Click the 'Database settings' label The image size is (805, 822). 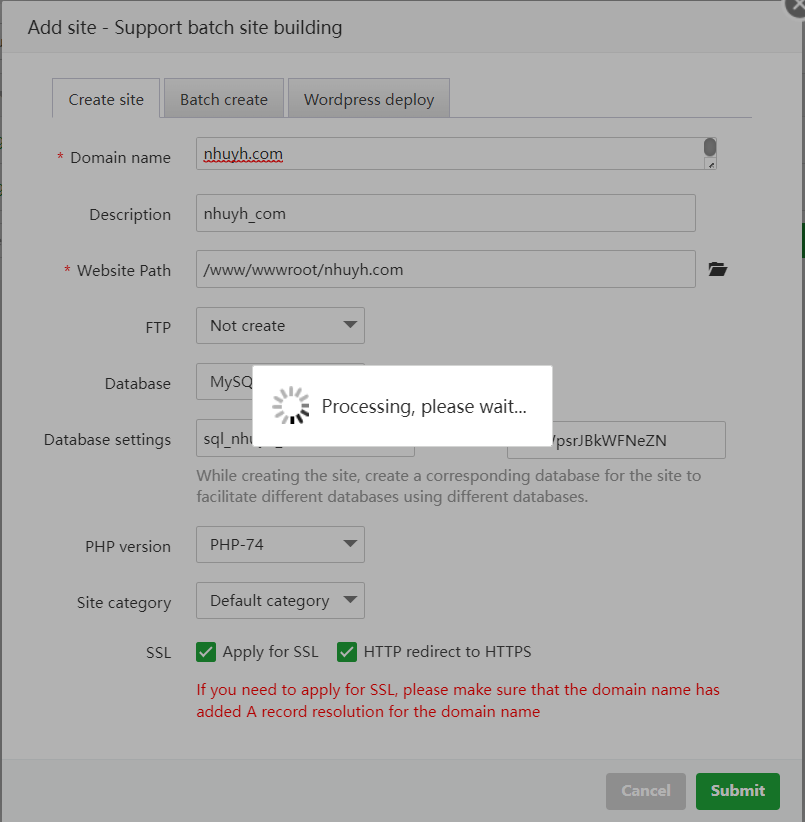coord(107,439)
